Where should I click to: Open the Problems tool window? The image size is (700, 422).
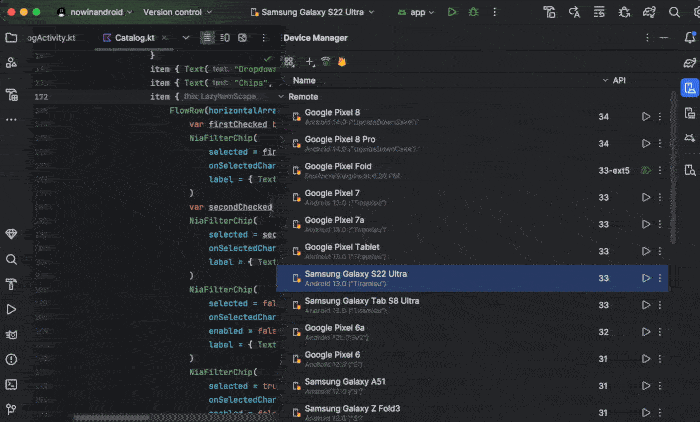point(11,359)
